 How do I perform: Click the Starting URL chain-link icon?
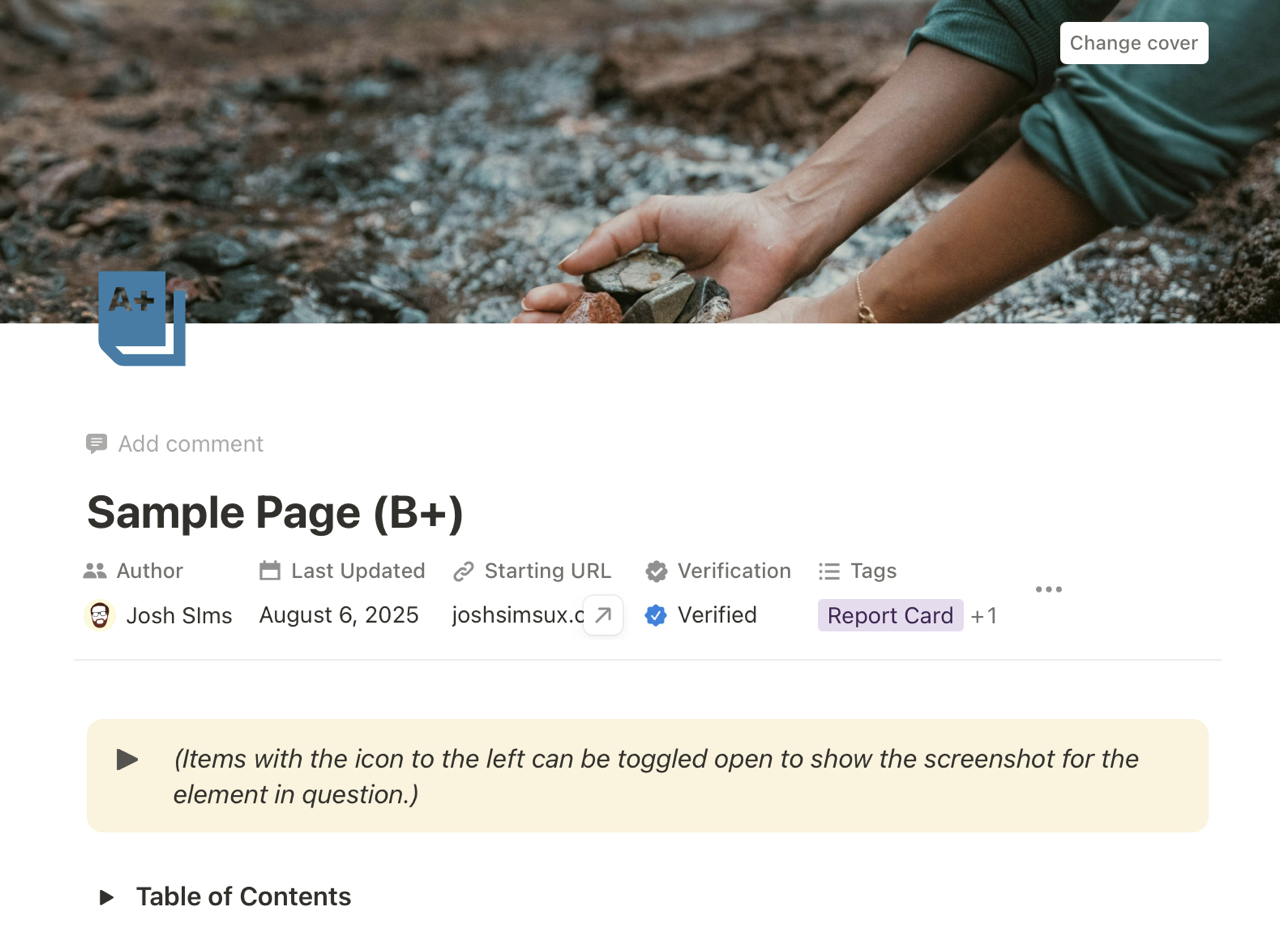pos(463,571)
